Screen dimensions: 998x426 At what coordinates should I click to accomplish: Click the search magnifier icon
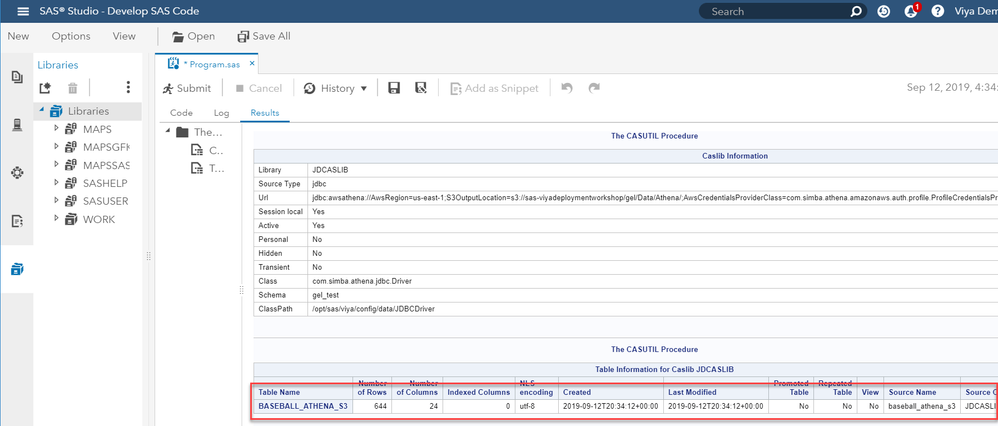856,11
